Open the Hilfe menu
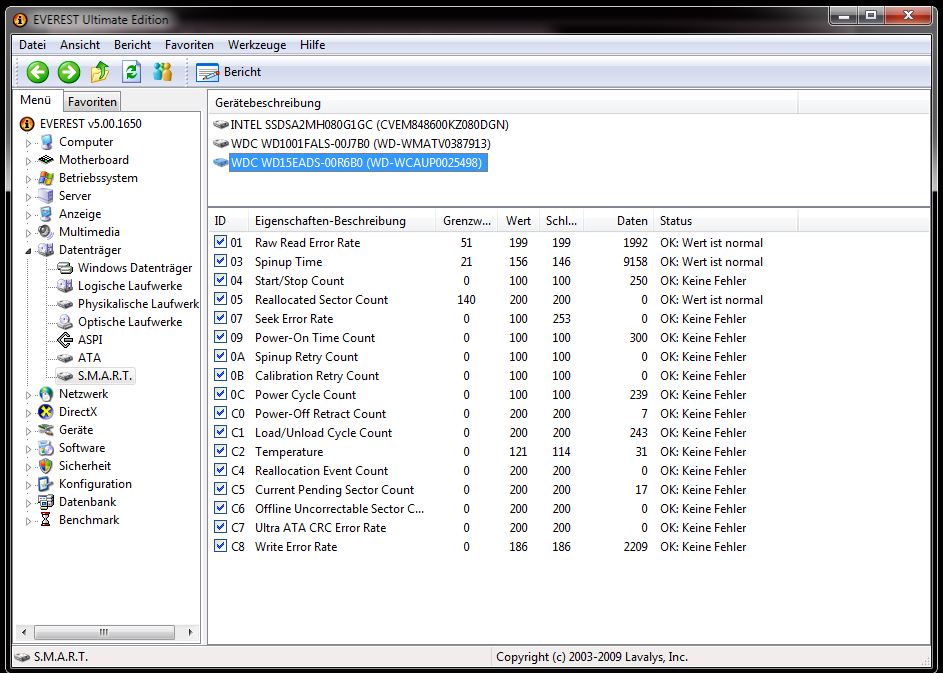This screenshot has height=673, width=943. [x=313, y=45]
